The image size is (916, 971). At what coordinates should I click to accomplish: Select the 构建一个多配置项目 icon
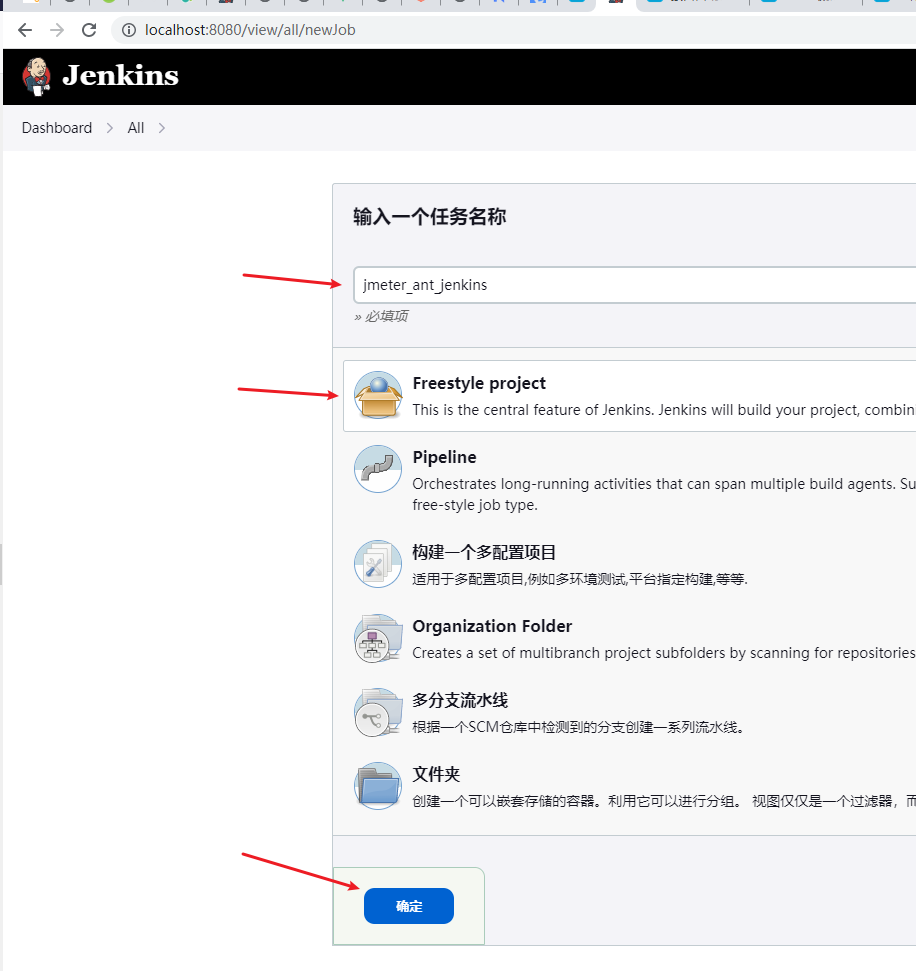coord(378,564)
